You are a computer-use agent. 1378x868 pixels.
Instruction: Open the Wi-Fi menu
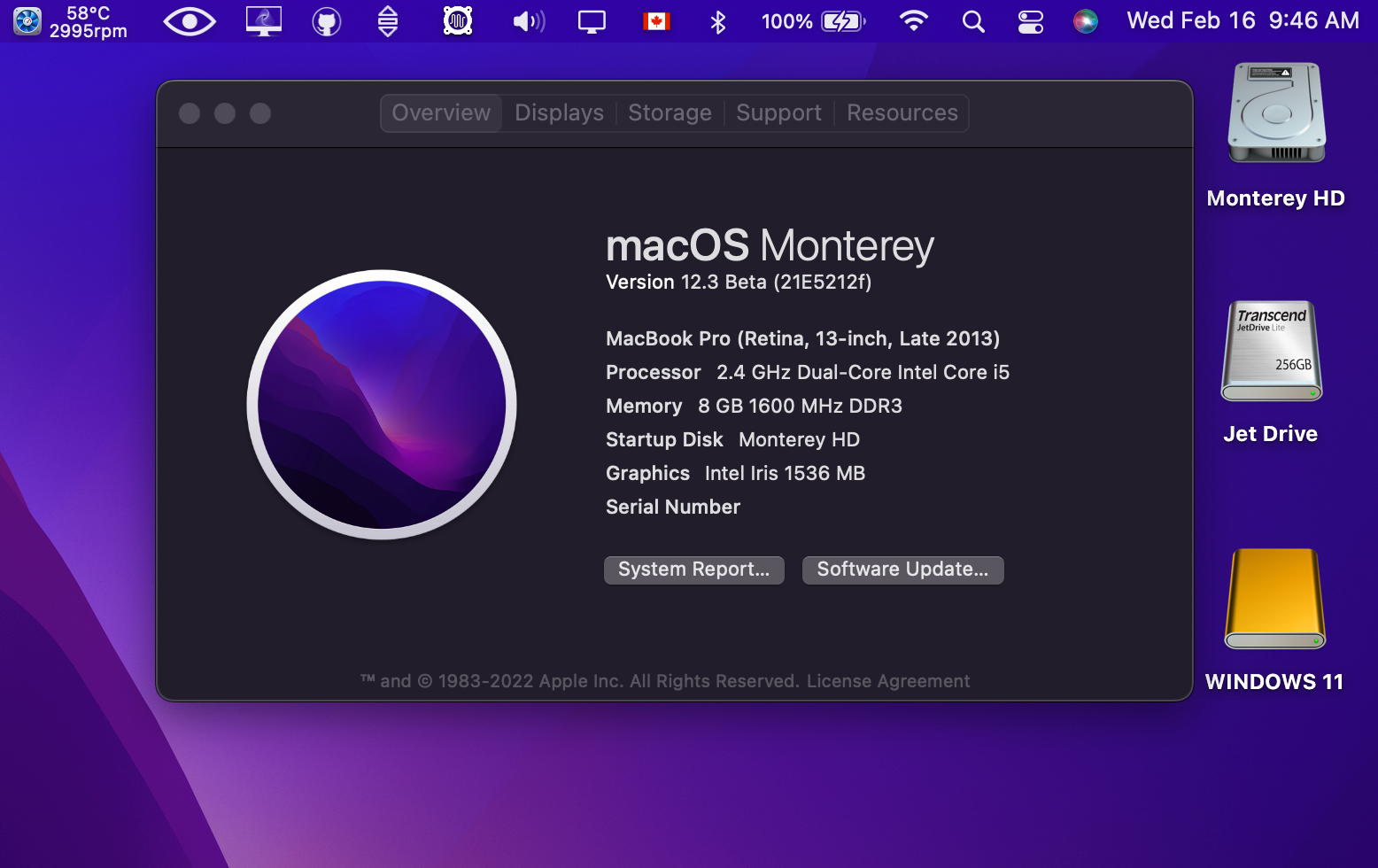point(913,21)
